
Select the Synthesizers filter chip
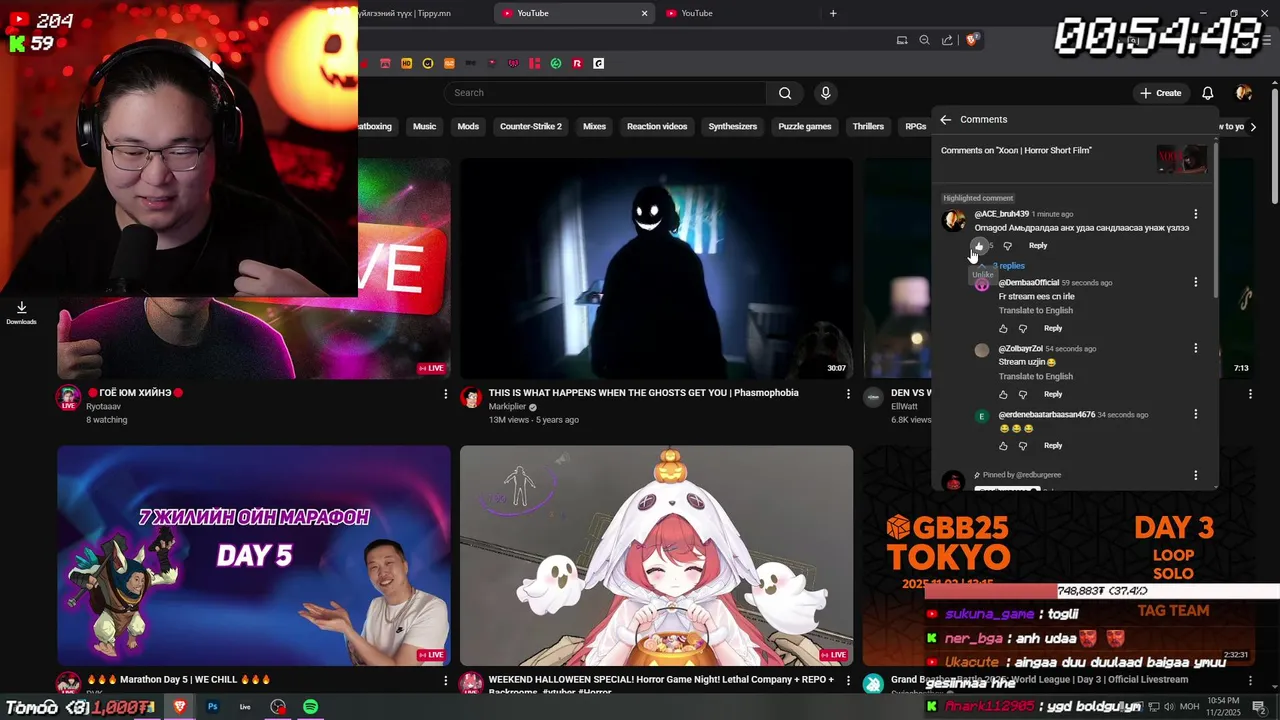coord(733,127)
